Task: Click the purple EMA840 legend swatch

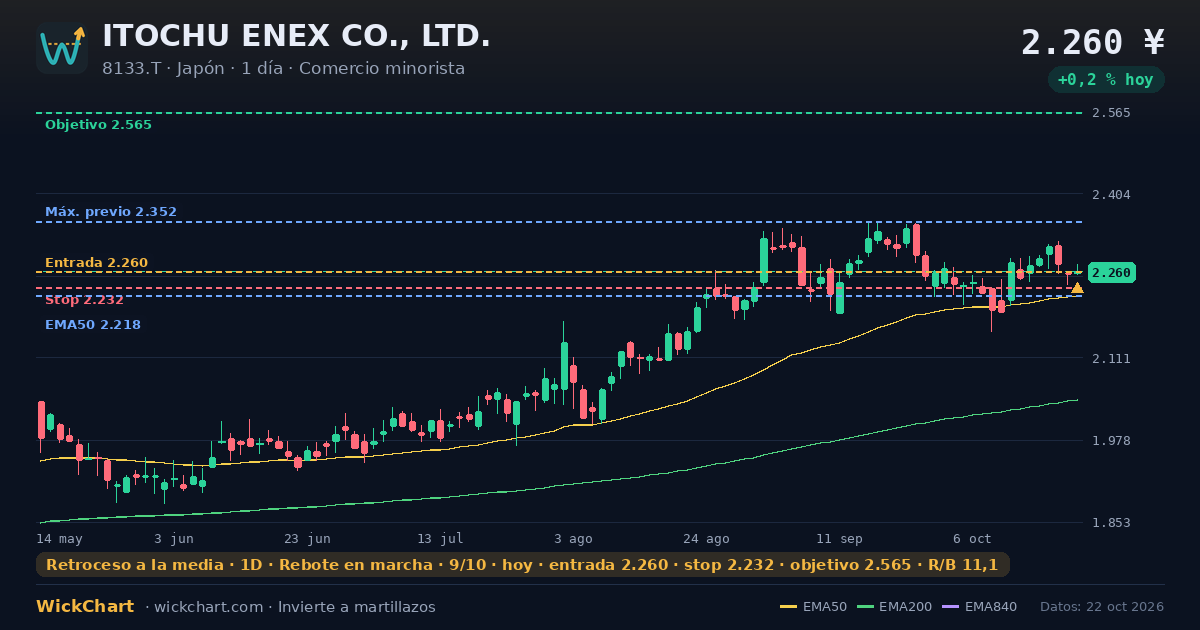Action: [949, 607]
